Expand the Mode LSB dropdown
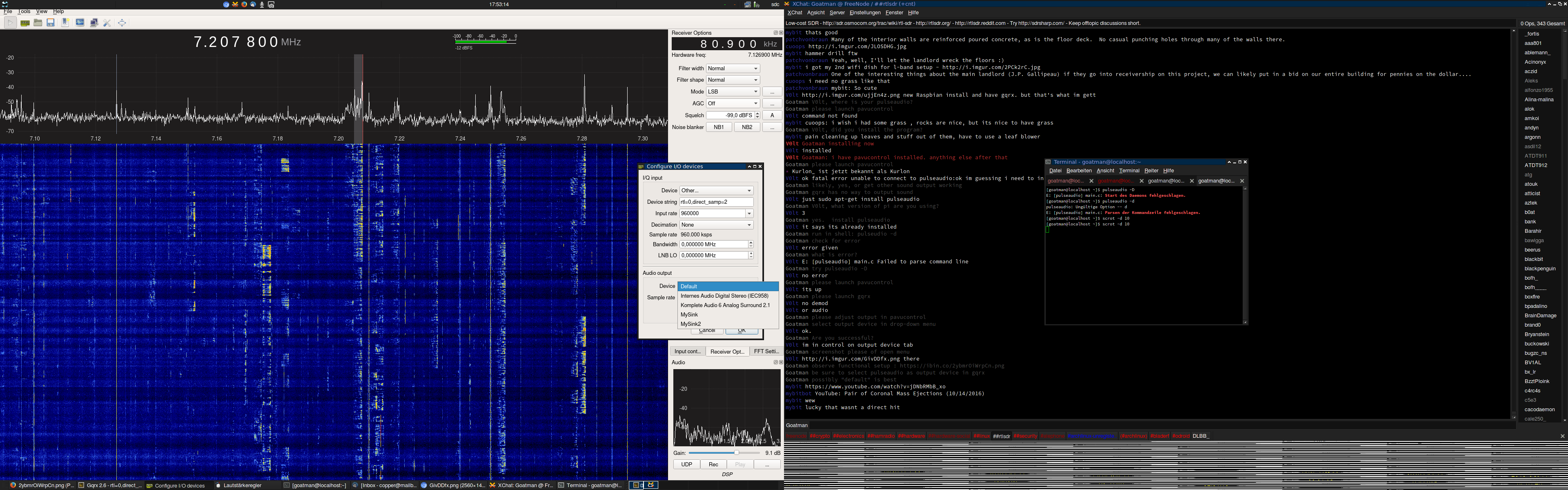This screenshot has height=490, width=1568. click(x=733, y=92)
